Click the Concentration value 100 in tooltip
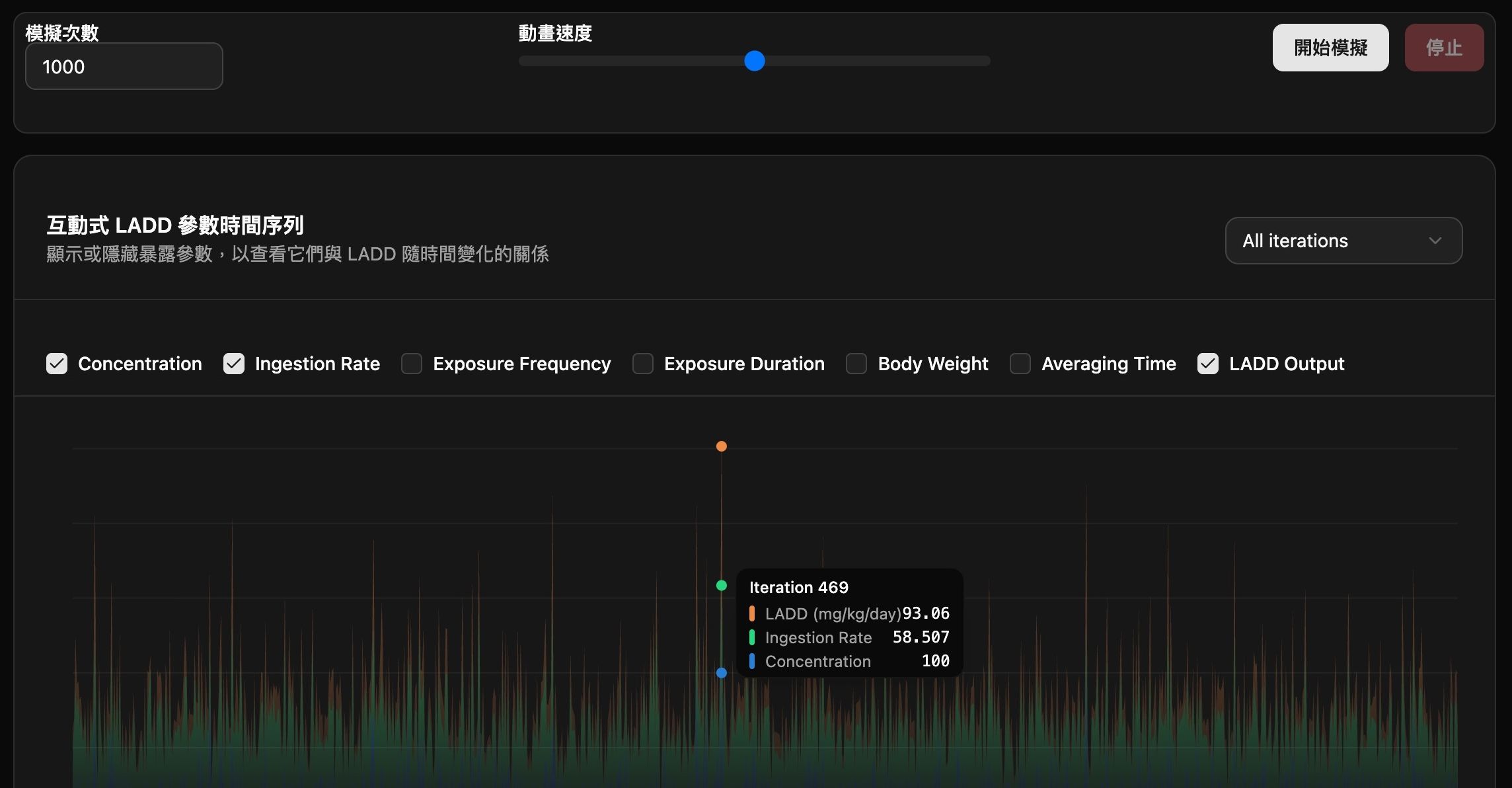The width and height of the screenshot is (1512, 788). 936,661
